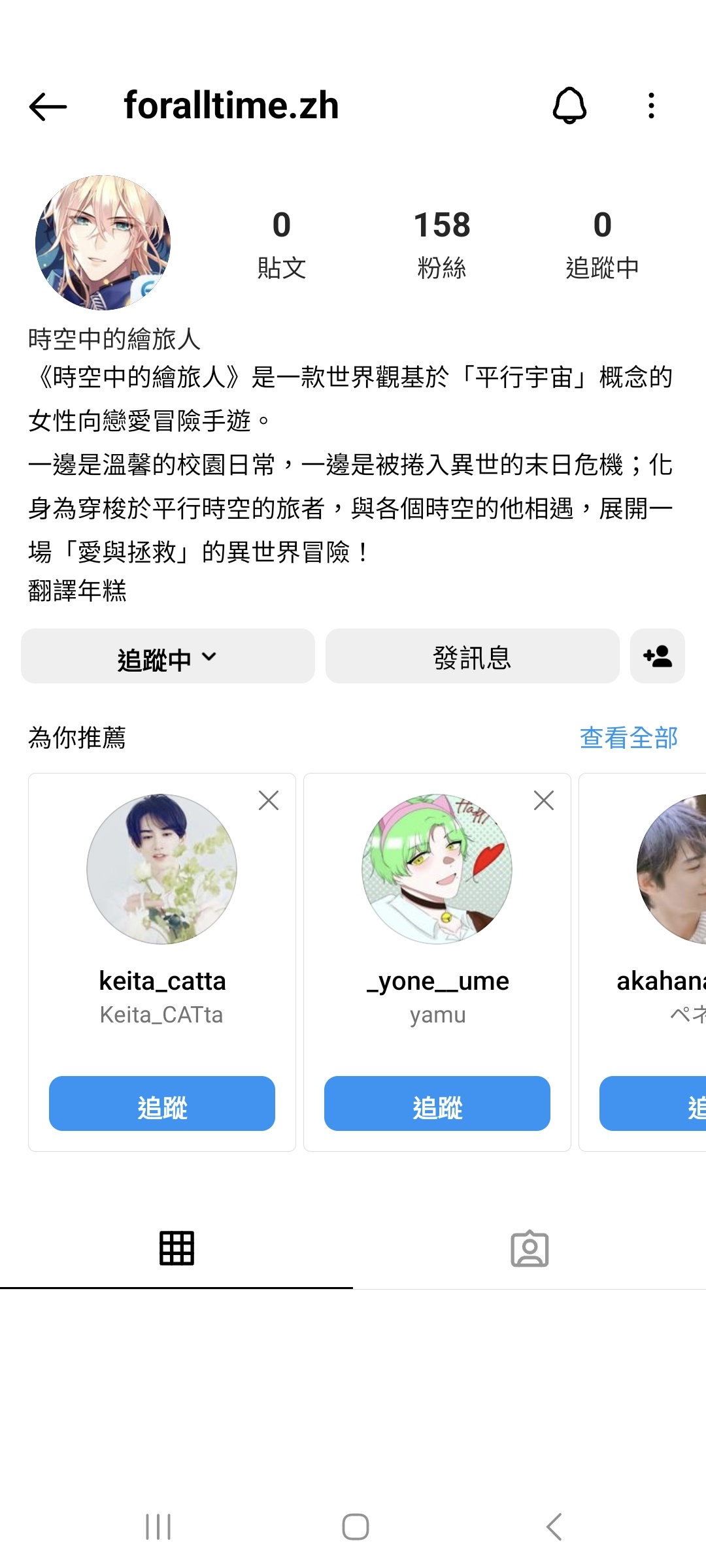This screenshot has width=706, height=1568.
Task: Open keita_catta's profile photo
Action: click(162, 869)
